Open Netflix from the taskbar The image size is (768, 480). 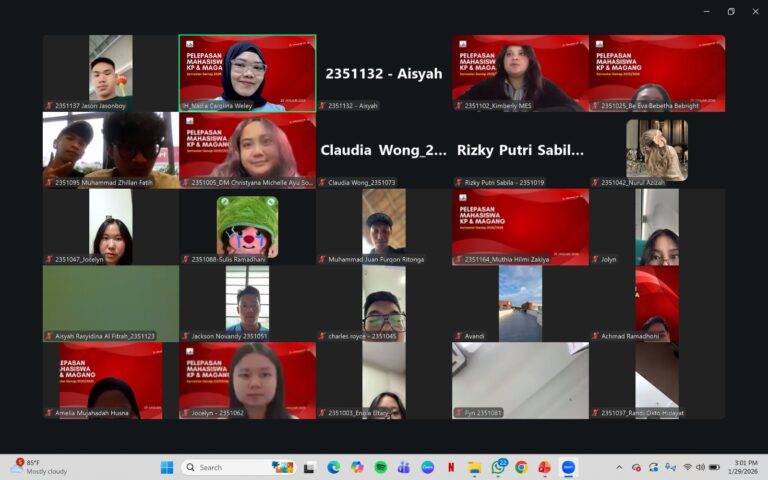pos(451,468)
